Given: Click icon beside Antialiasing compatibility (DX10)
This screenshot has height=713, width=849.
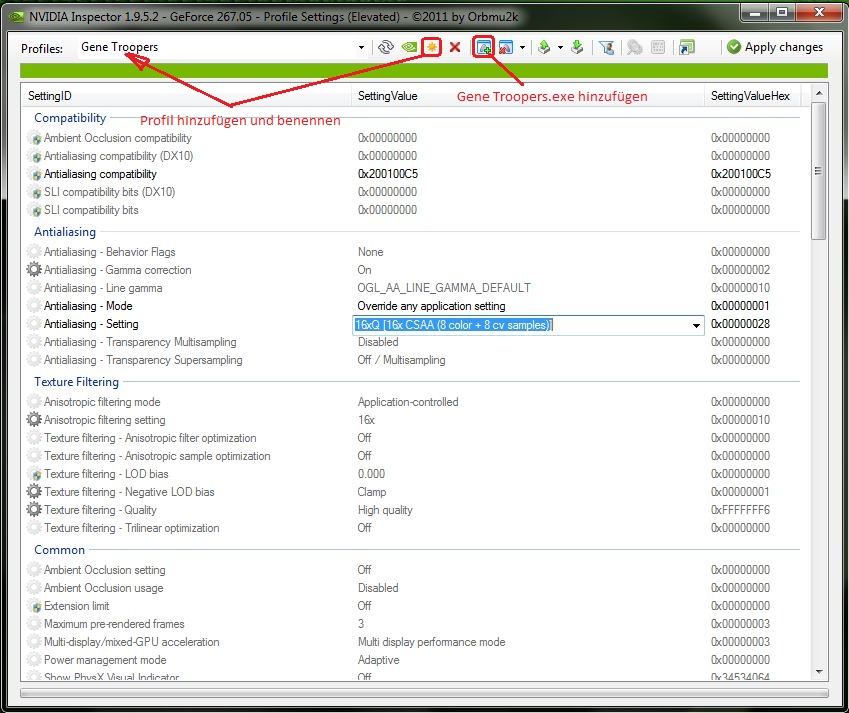Looking at the screenshot, I should click(x=34, y=156).
